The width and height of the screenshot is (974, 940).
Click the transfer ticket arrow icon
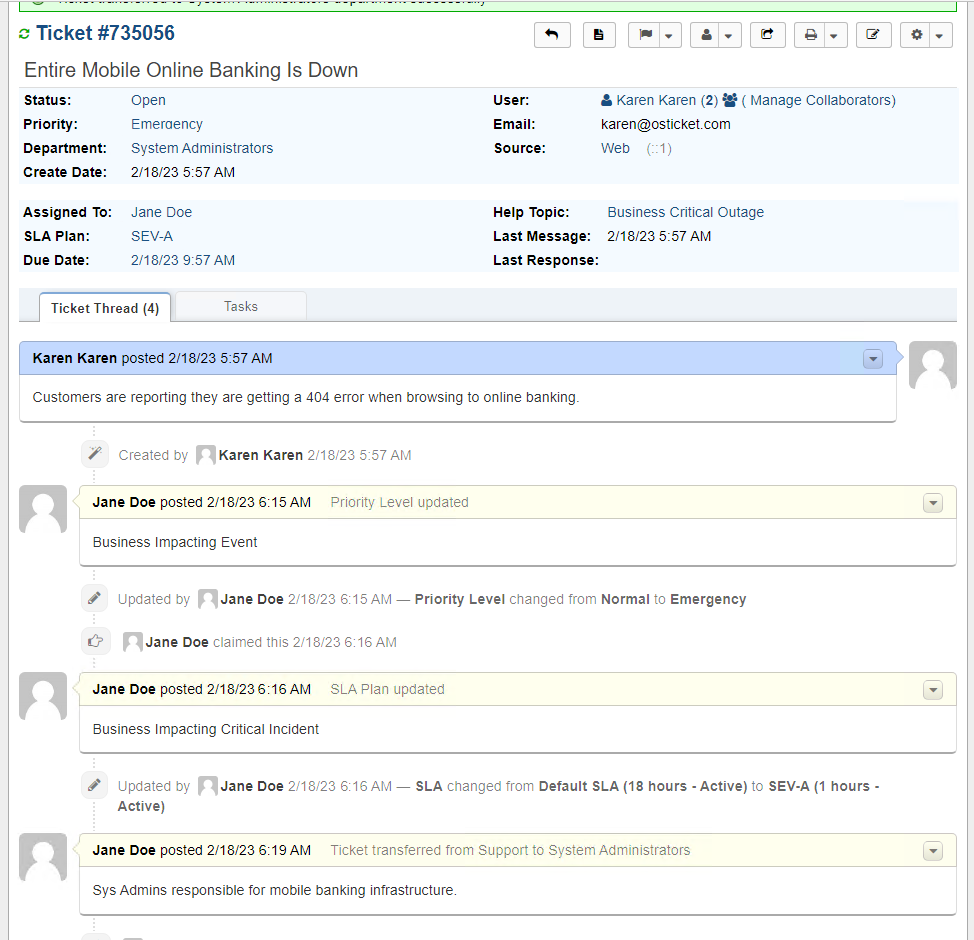(767, 34)
